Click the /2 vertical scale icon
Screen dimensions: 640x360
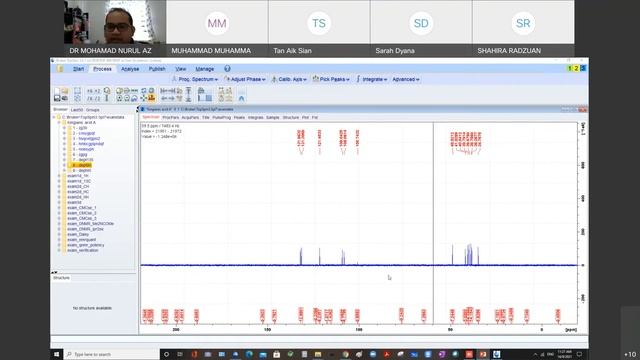(x=97, y=99)
